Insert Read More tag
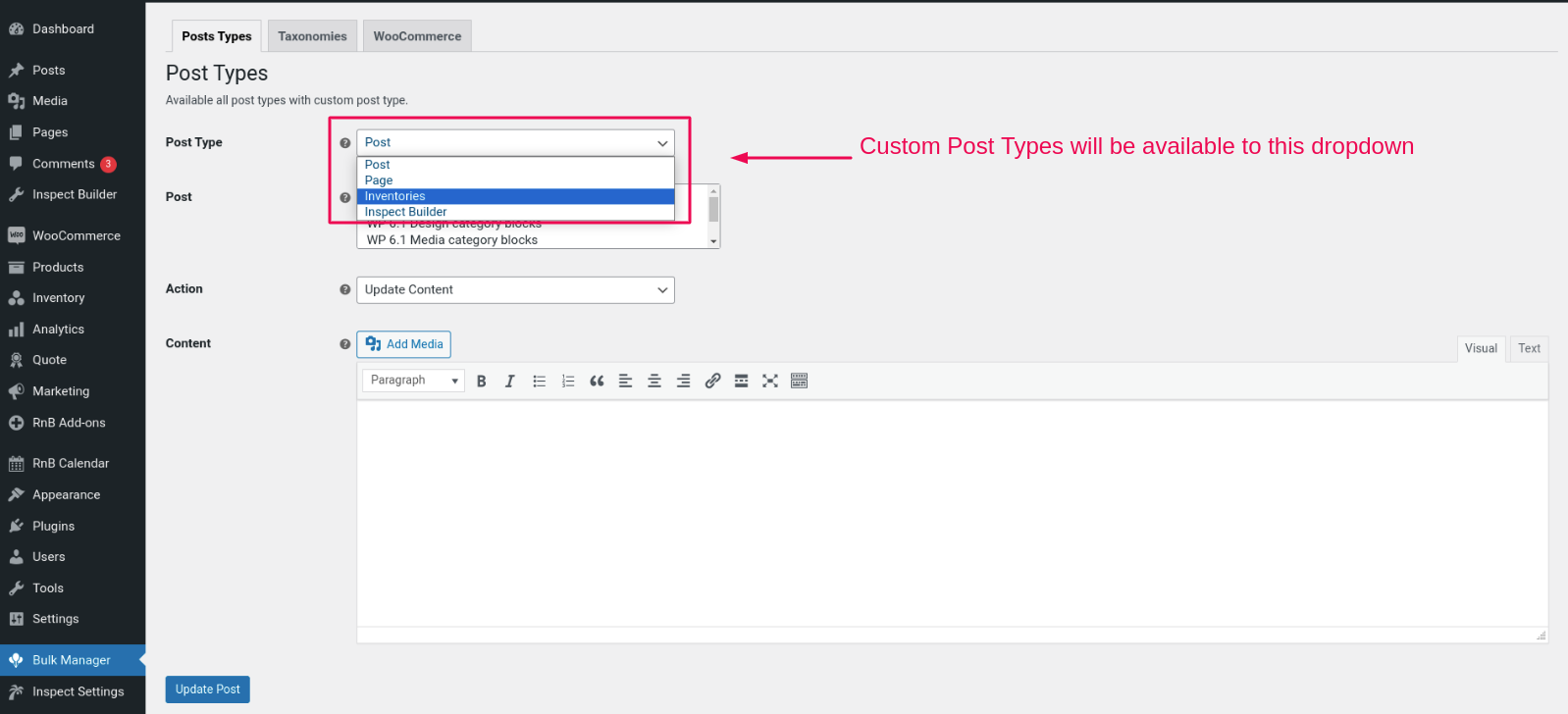1568x714 pixels. [741, 382]
